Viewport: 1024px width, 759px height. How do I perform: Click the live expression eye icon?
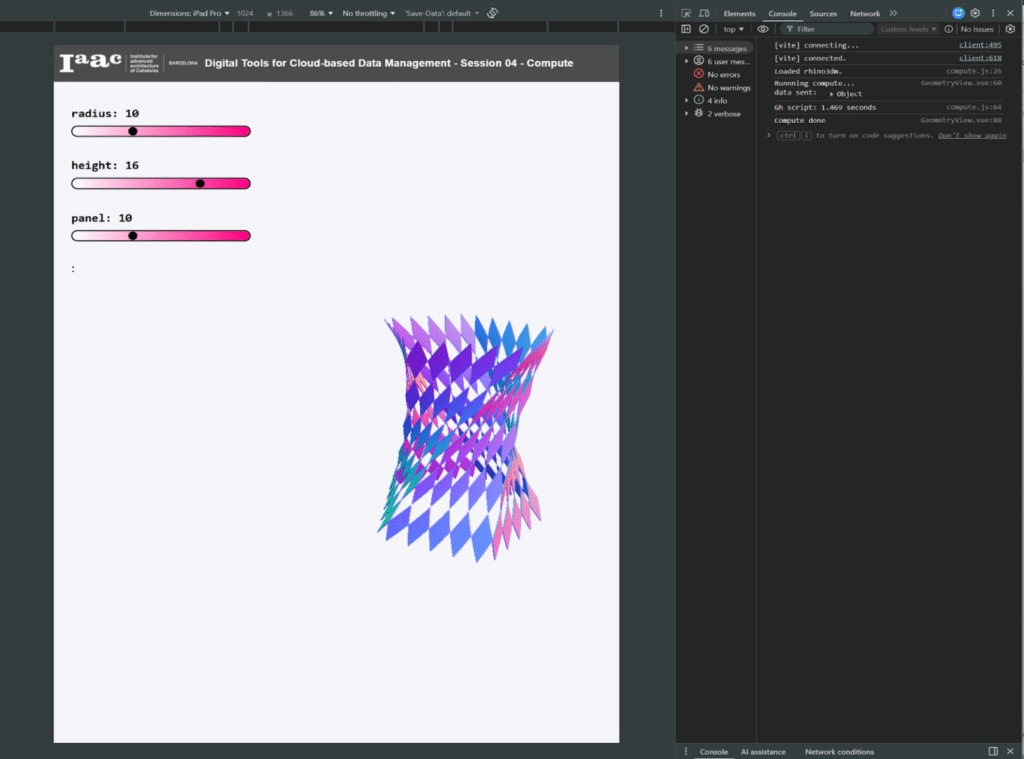pos(763,29)
